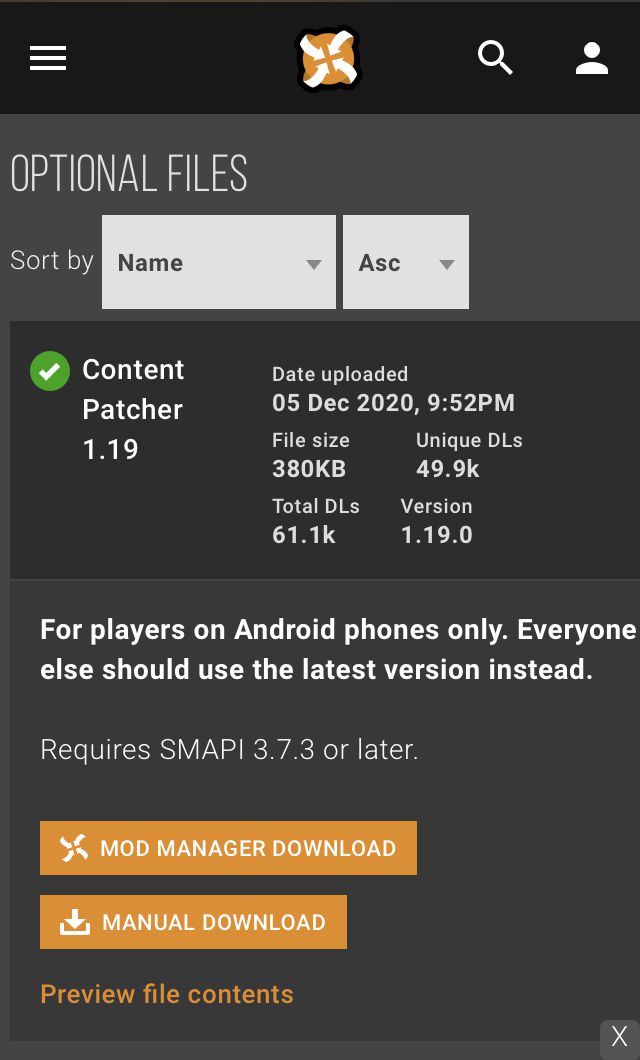
Task: Click the Optional Files heading
Action: (x=129, y=175)
